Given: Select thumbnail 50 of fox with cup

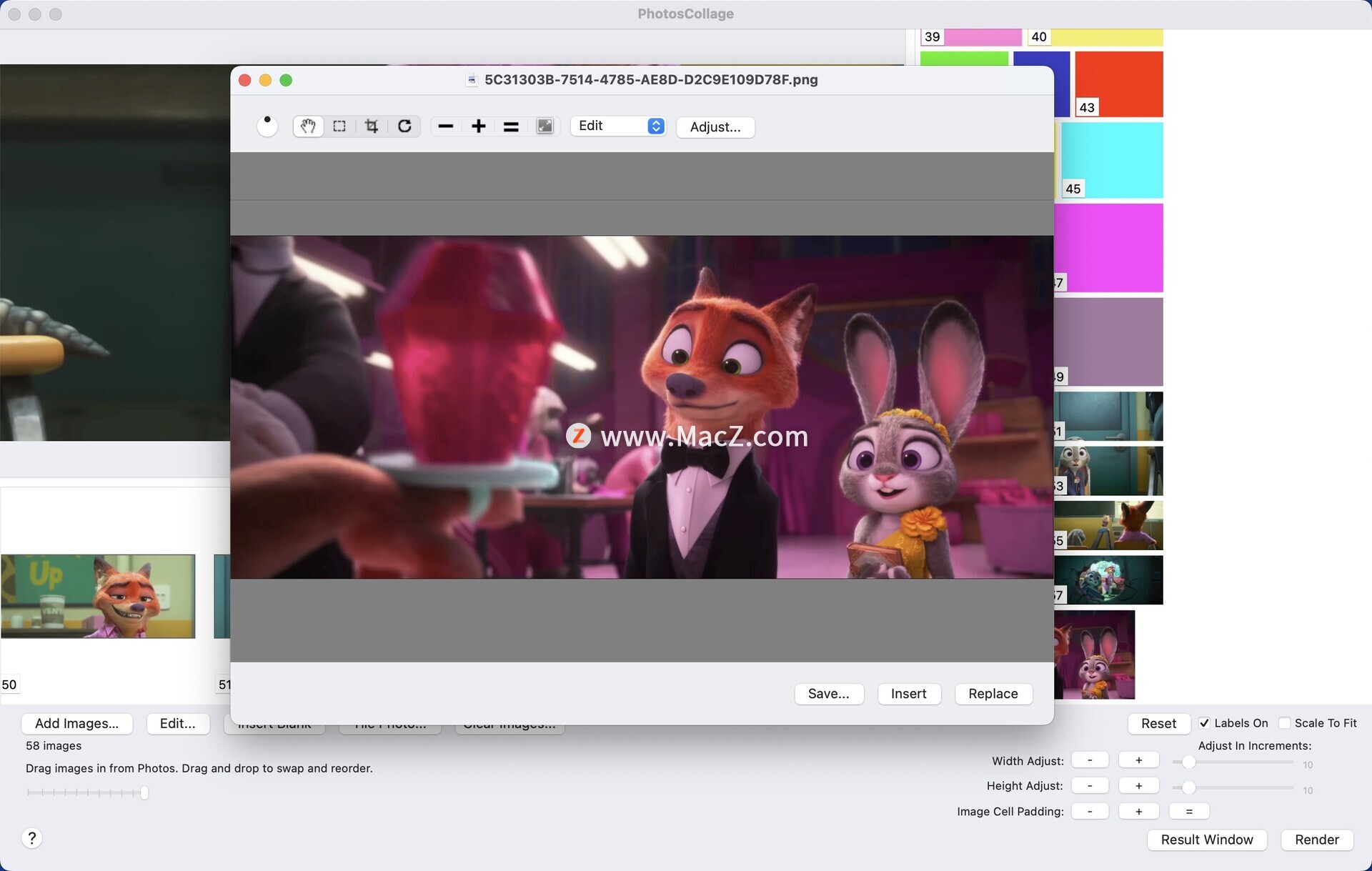Looking at the screenshot, I should [x=98, y=596].
